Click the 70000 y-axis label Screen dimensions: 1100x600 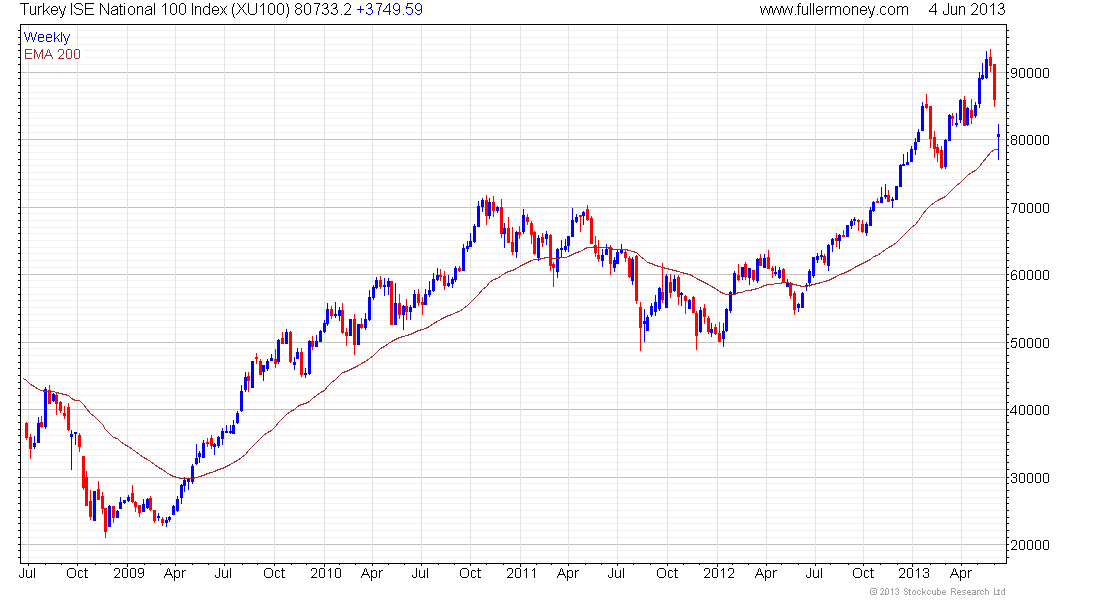1030,208
